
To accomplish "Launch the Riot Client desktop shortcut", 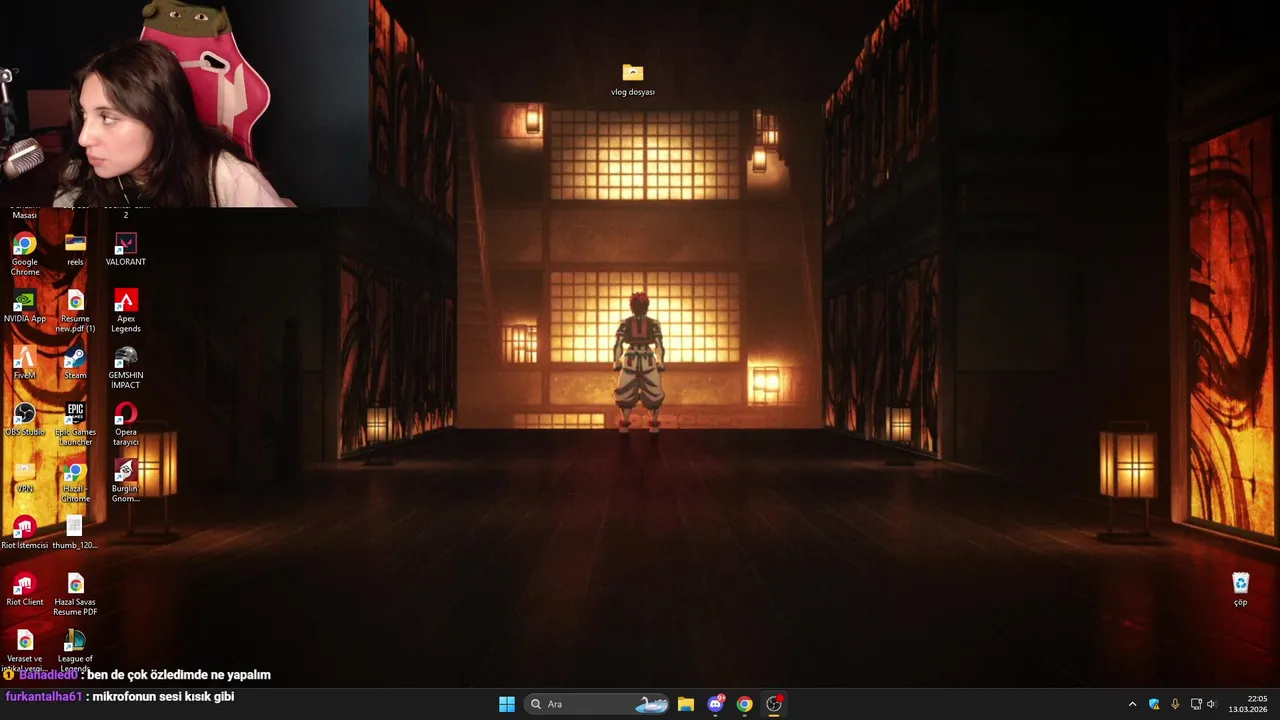I will pos(25,590).
